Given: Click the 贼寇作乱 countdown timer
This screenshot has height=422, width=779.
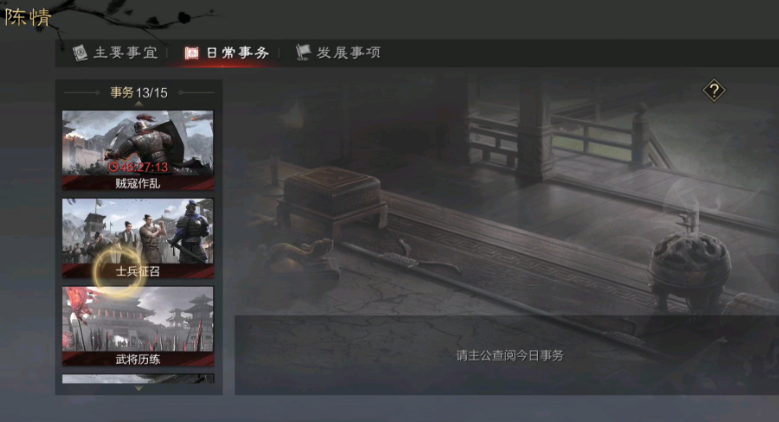Looking at the screenshot, I should coord(139,167).
